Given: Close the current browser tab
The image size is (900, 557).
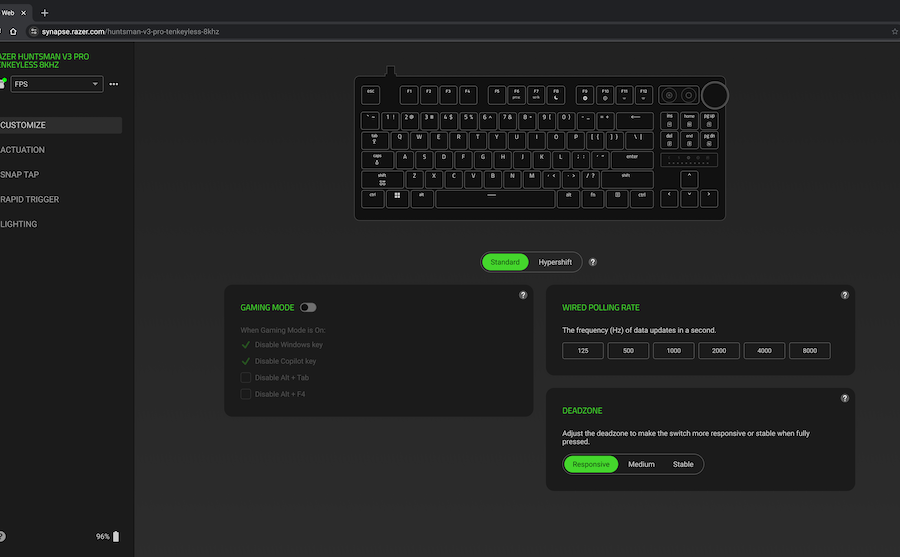Looking at the screenshot, I should [24, 13].
